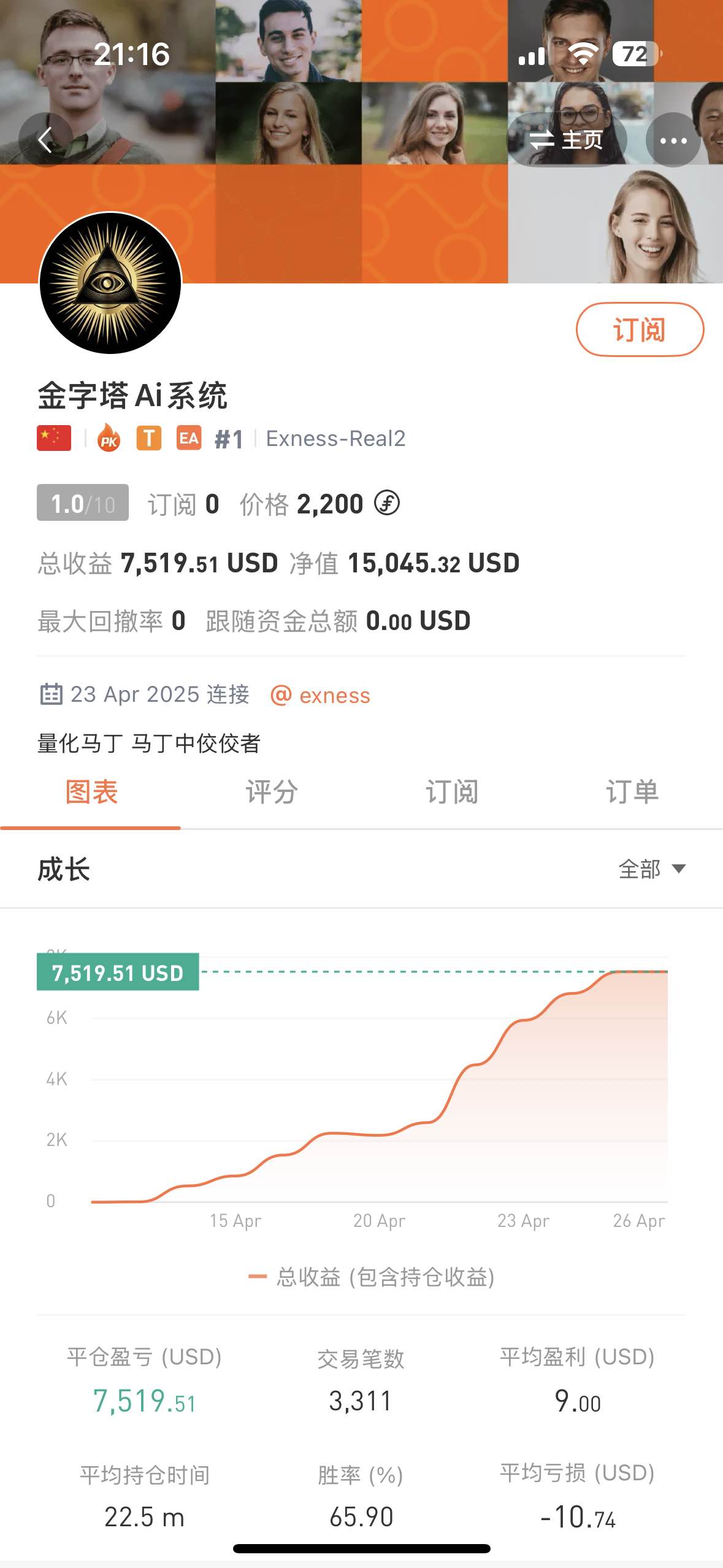This screenshot has width=723, height=1568.
Task: Tap the PK flame badge icon
Action: [109, 438]
